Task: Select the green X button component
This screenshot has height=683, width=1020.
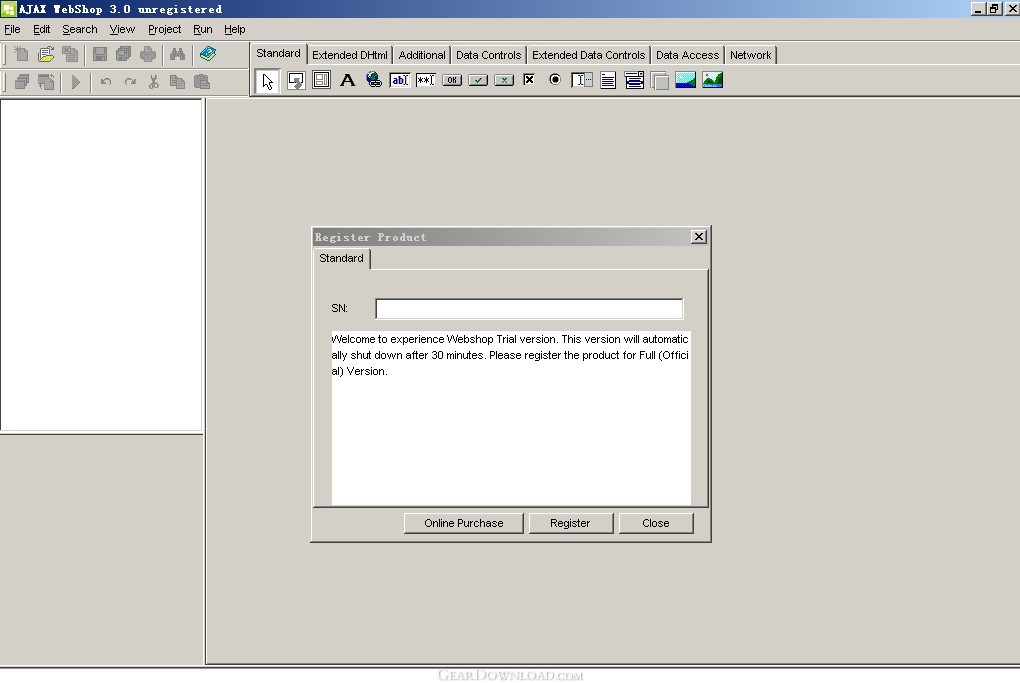Action: (504, 80)
